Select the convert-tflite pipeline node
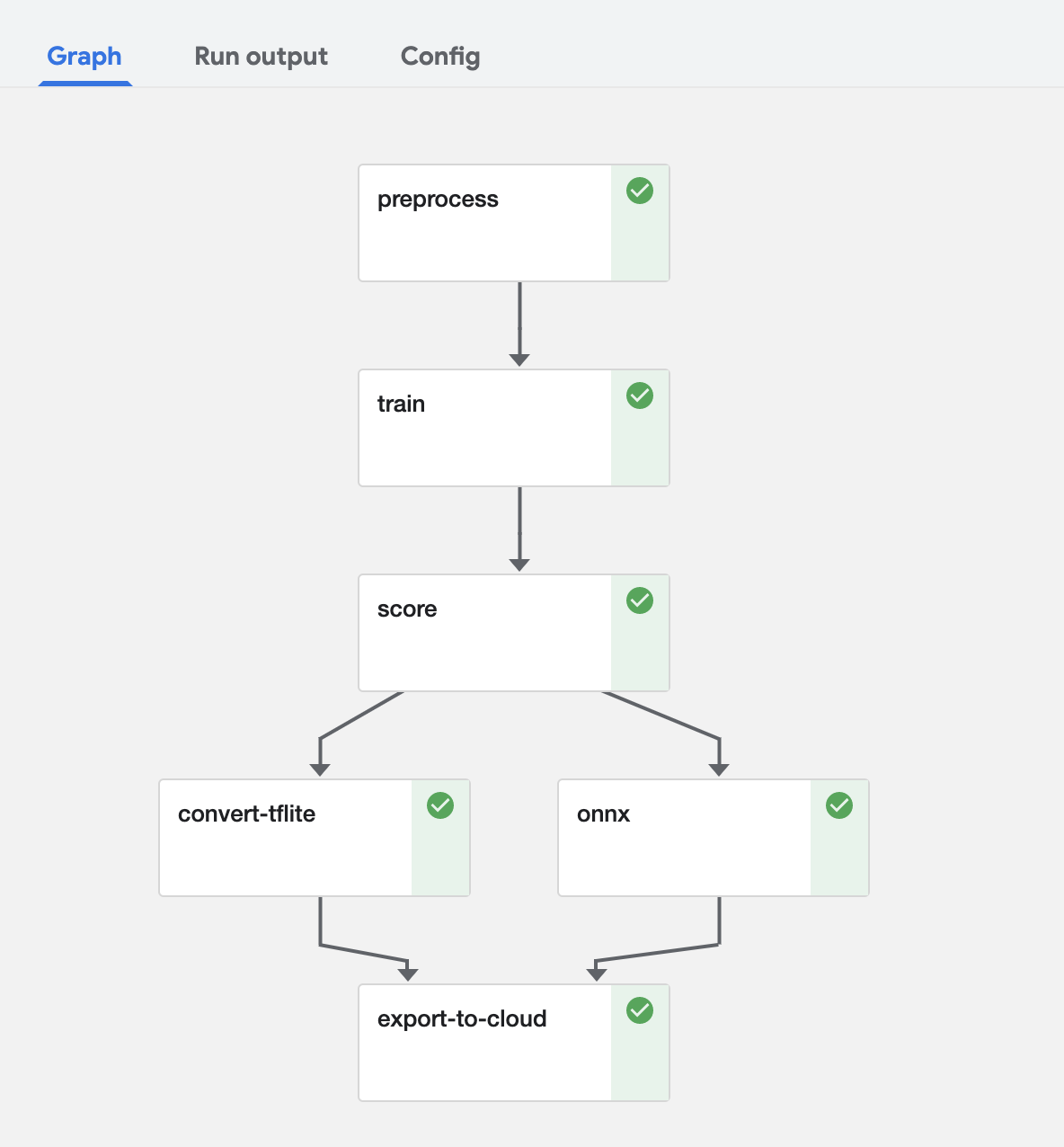1064x1147 pixels. point(286,838)
